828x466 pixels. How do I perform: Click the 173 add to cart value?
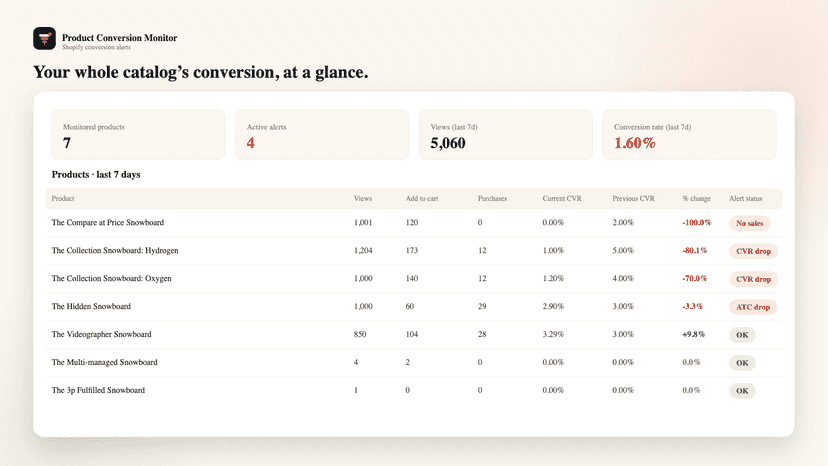pos(411,250)
